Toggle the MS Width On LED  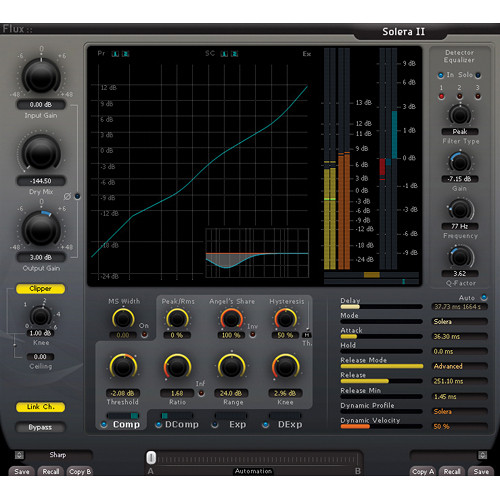(x=144, y=334)
